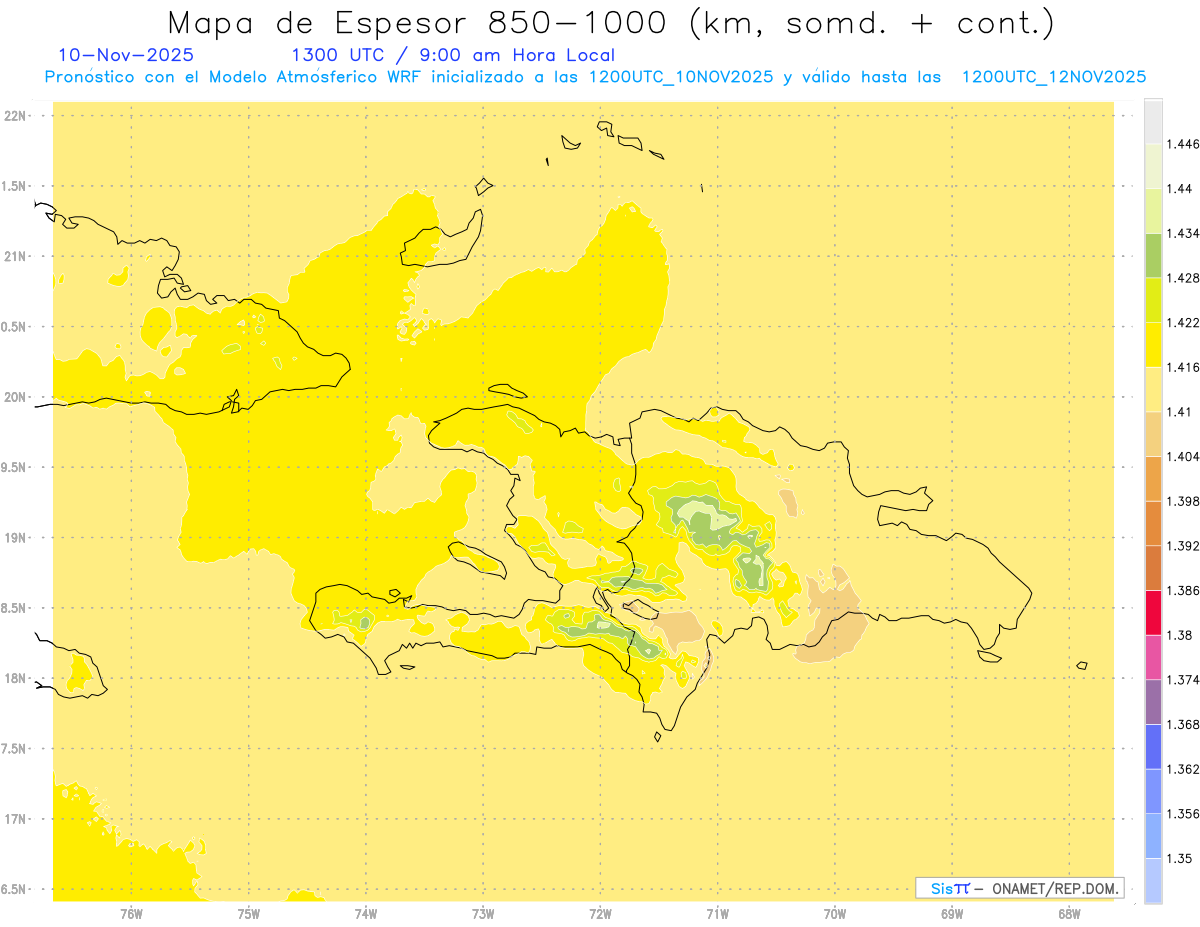This screenshot has width=1200, height=927.
Task: Click the legend value 1.398
Action: pos(1183,501)
